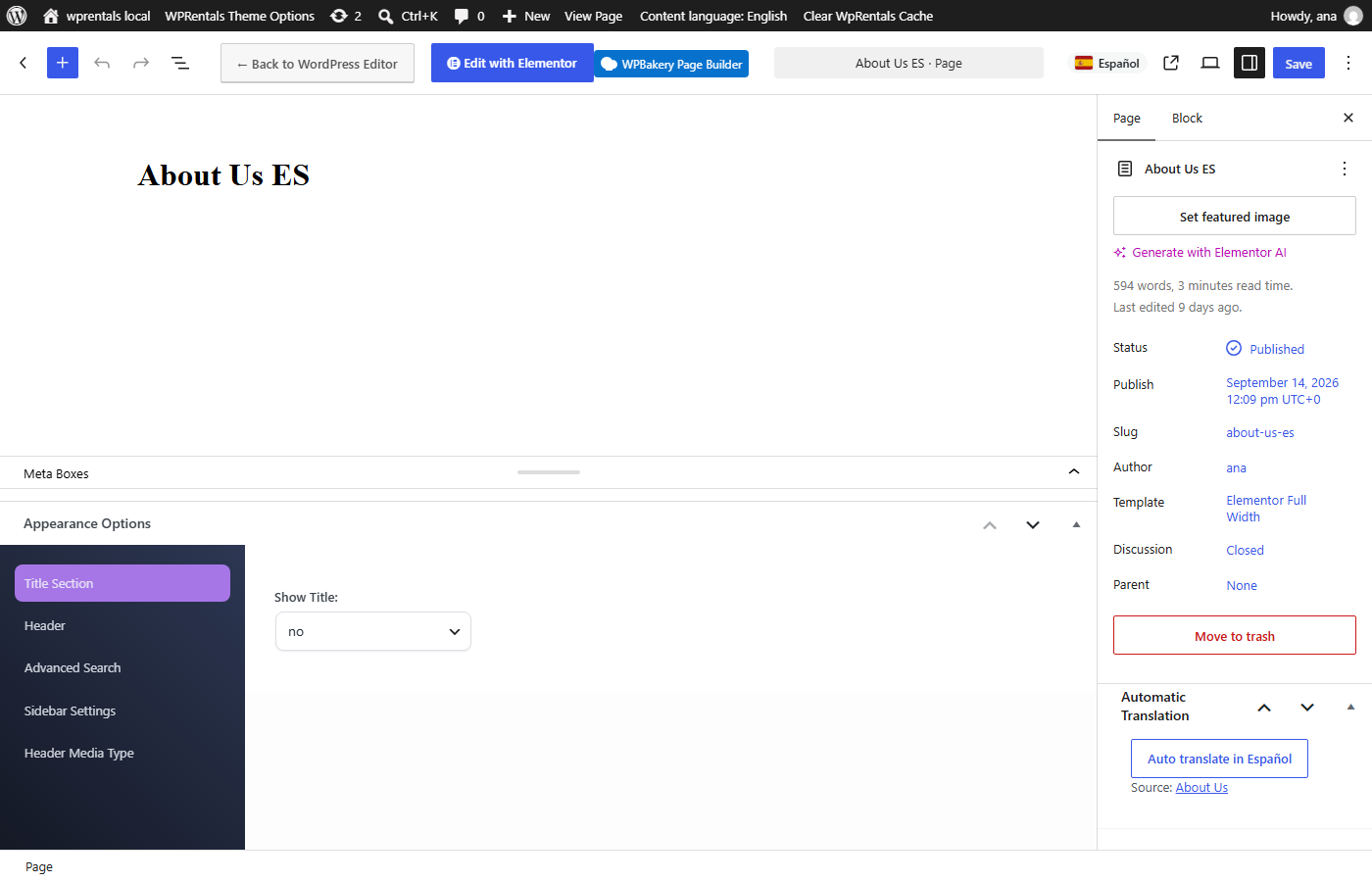1372x882 pixels.
Task: Change the Elementor Full Width template
Action: (1266, 509)
